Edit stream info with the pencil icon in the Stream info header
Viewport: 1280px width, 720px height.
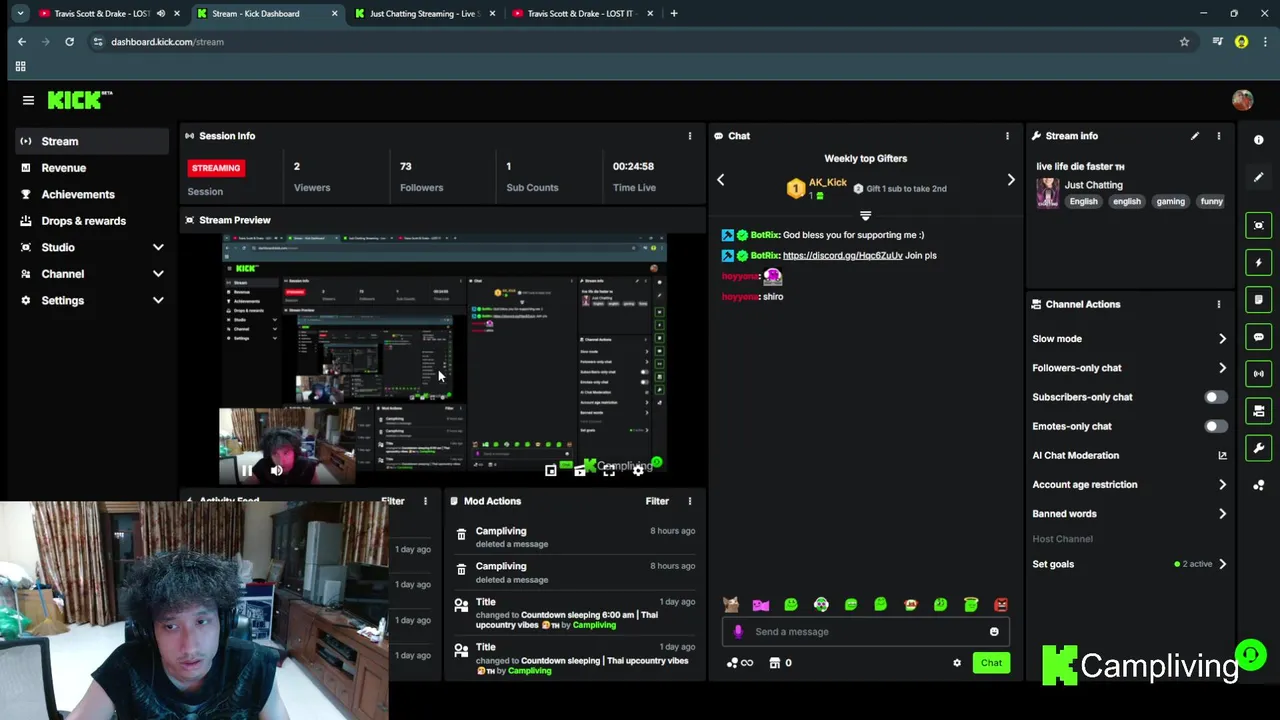(x=1194, y=136)
